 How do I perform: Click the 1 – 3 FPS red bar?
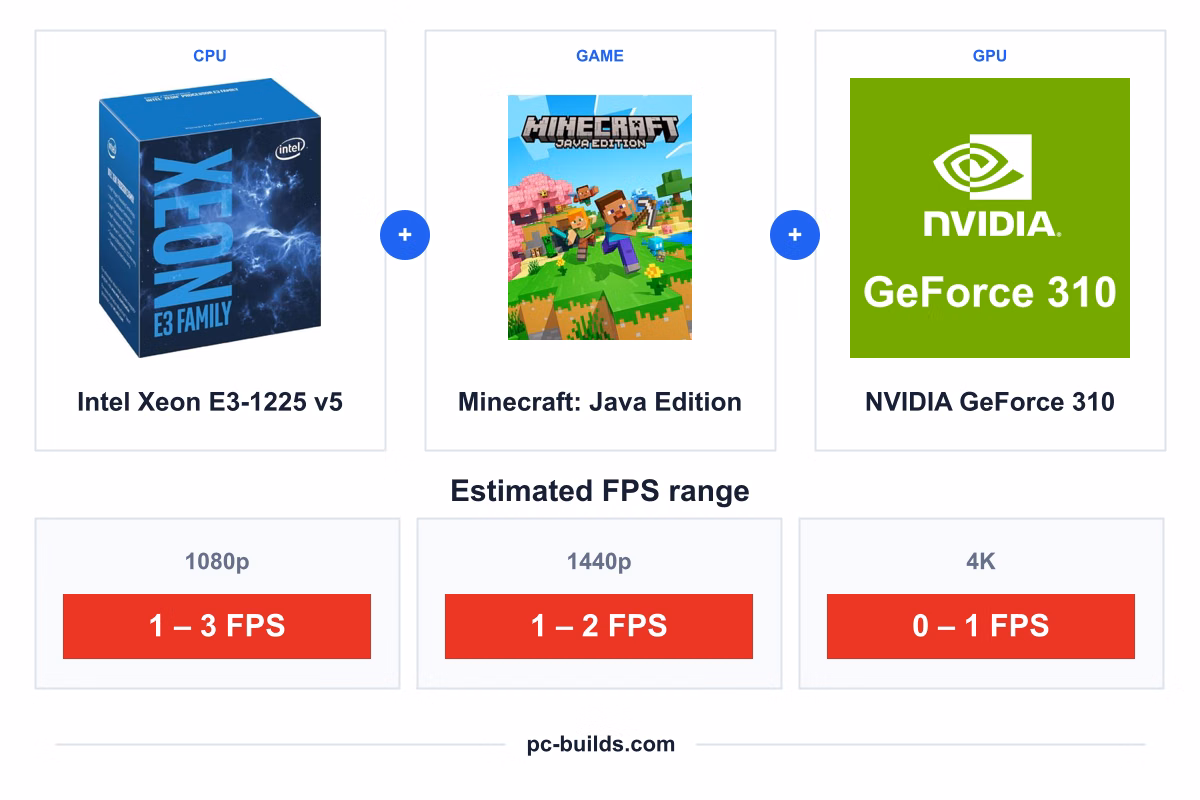[x=217, y=626]
